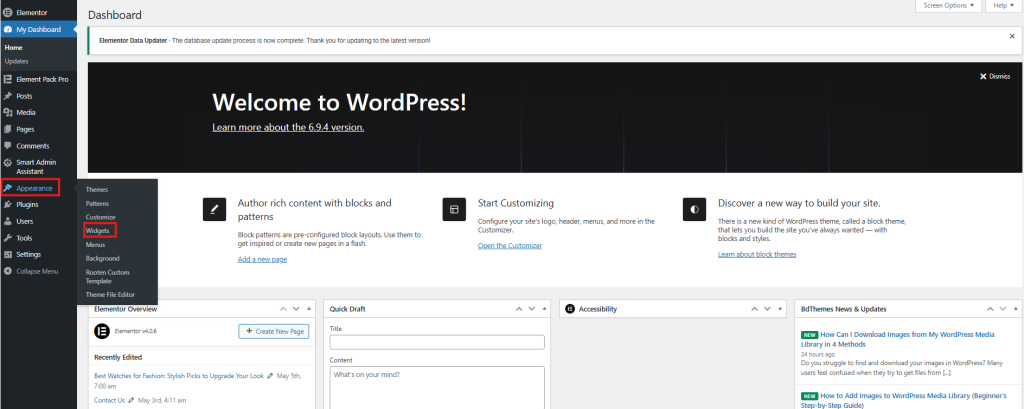Click the Quick Draft Content text area

tap(437, 387)
